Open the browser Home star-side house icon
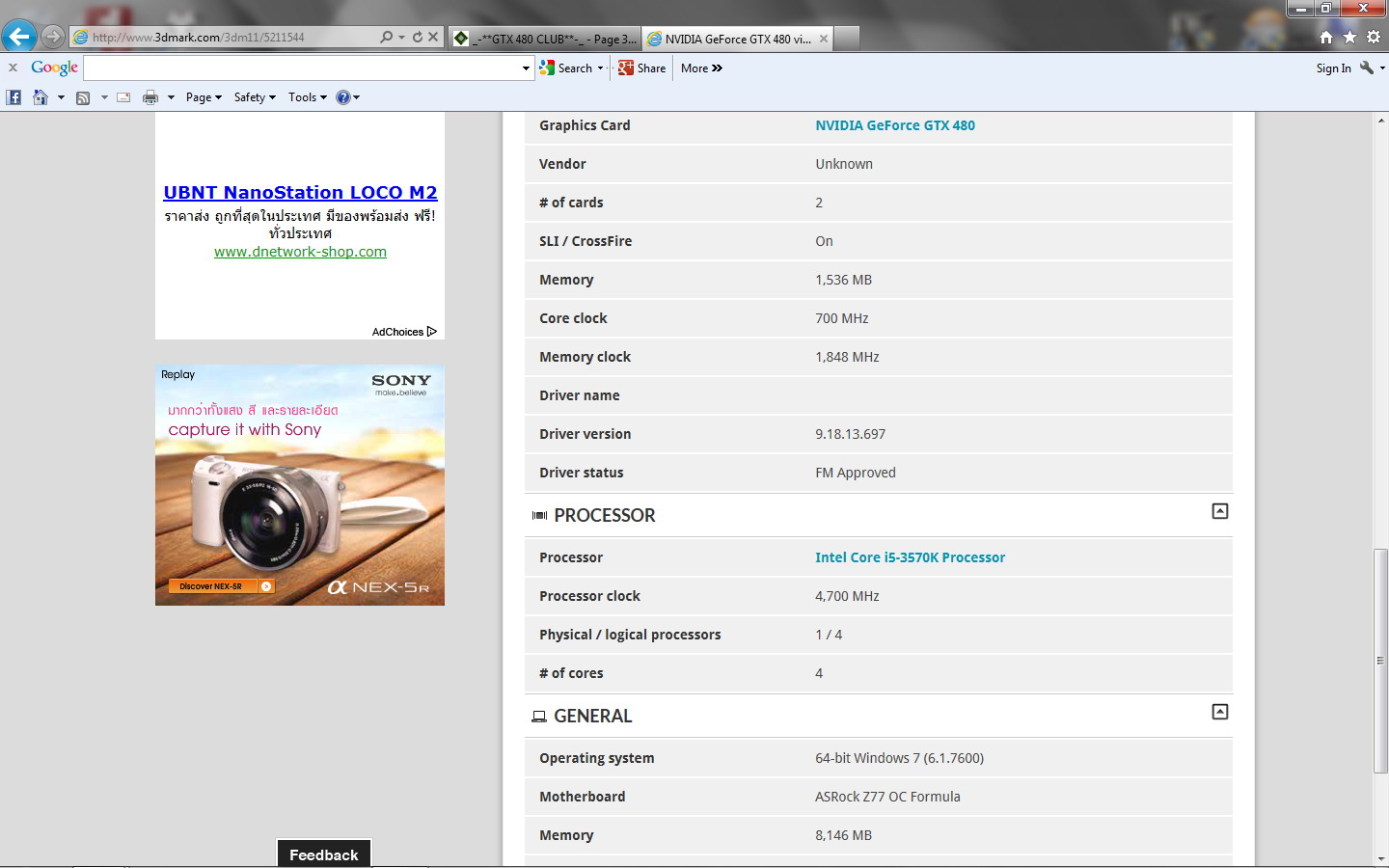 (x=1326, y=37)
